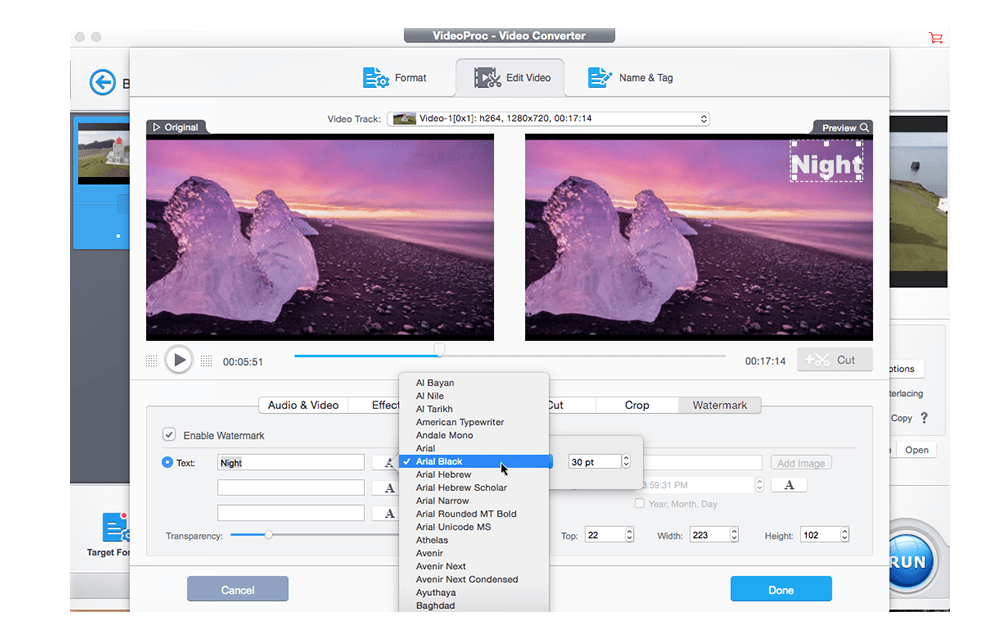Check the Year, Month, Day box
Image resolution: width=1000 pixels, height=639 pixels.
point(640,504)
